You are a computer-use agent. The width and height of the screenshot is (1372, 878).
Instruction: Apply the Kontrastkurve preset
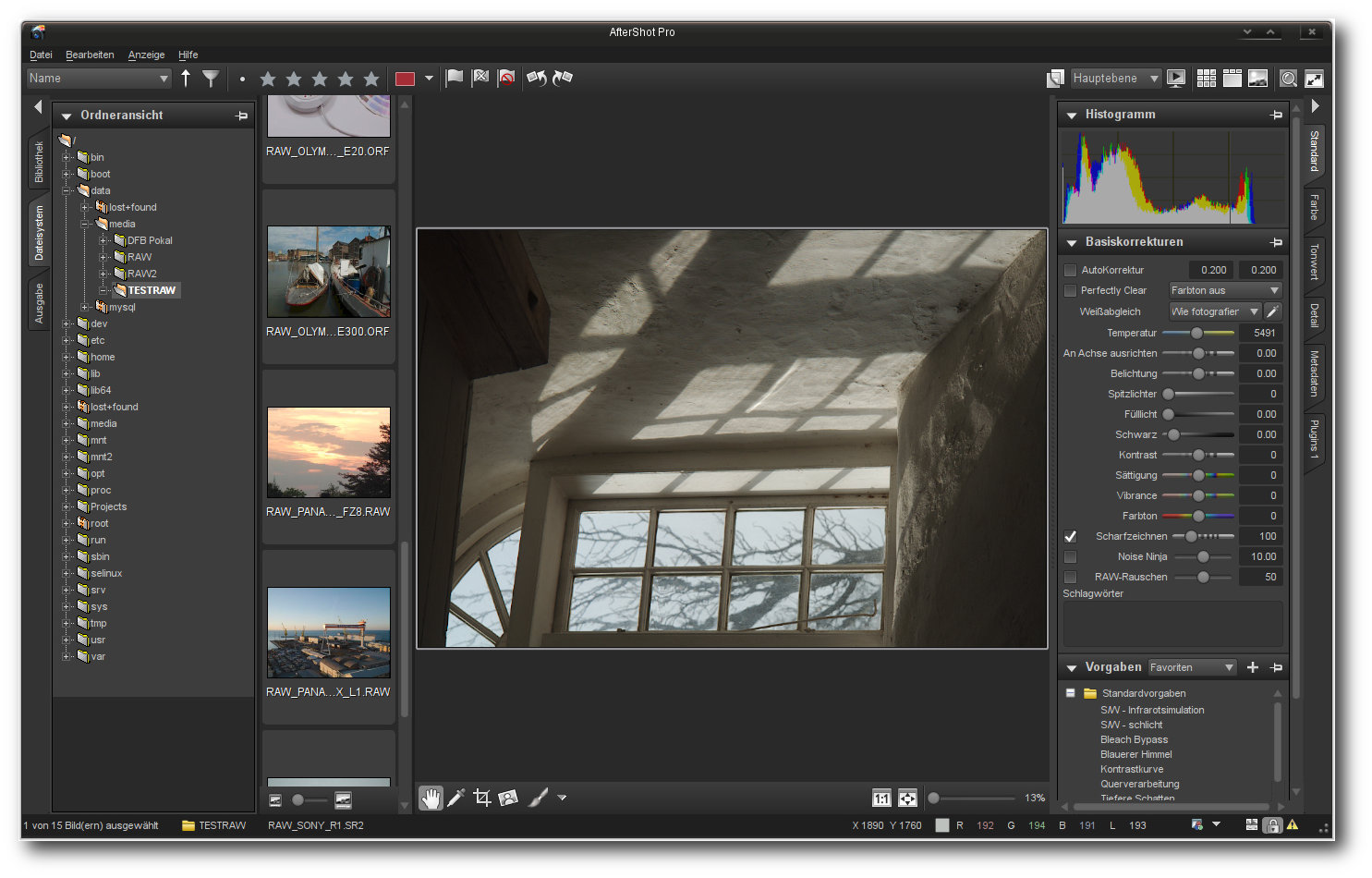pyautogui.click(x=1132, y=769)
